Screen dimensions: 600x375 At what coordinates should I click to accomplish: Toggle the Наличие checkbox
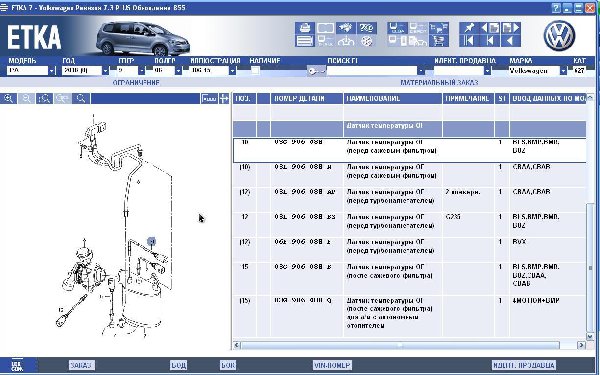coord(255,71)
